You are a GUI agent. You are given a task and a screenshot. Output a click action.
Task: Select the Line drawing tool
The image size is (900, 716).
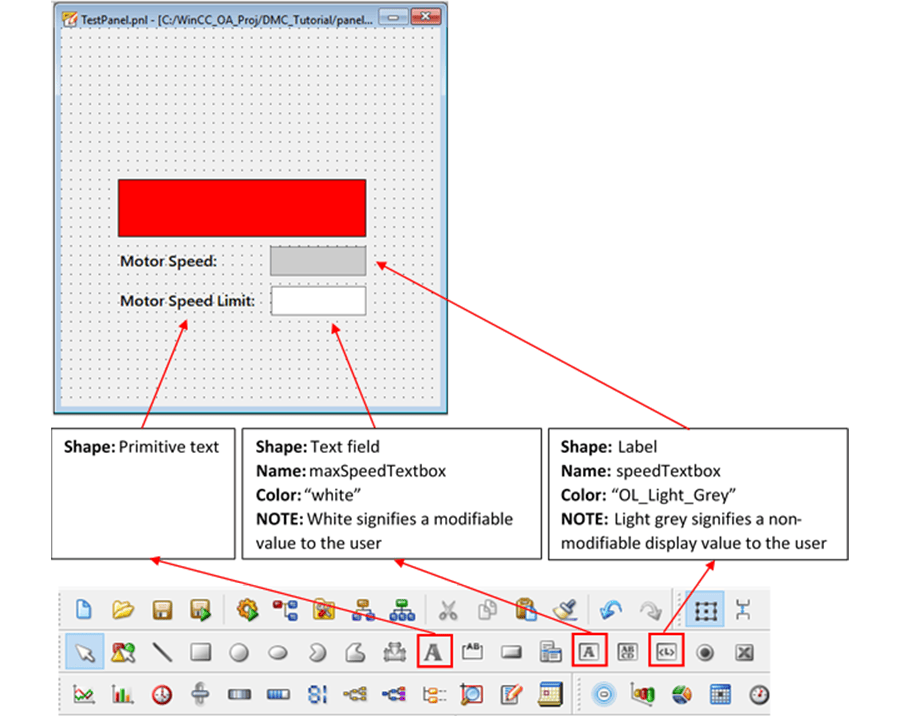162,652
